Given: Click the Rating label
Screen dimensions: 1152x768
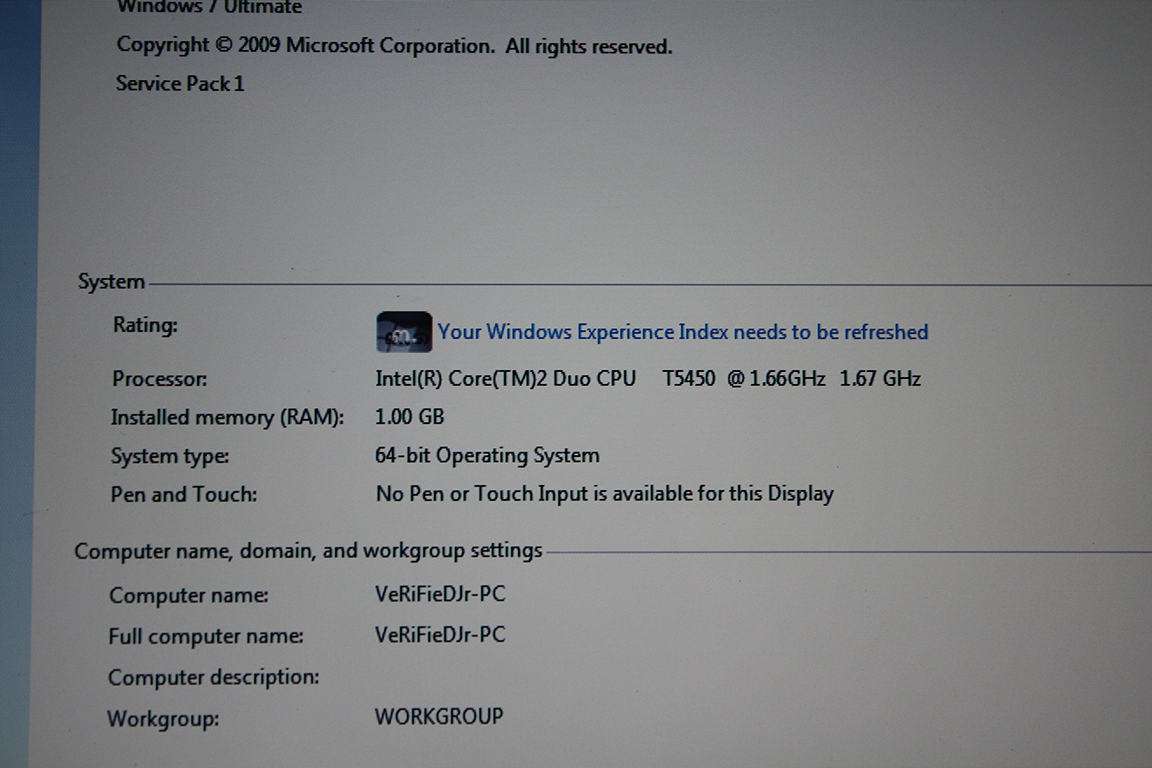Looking at the screenshot, I should [145, 325].
